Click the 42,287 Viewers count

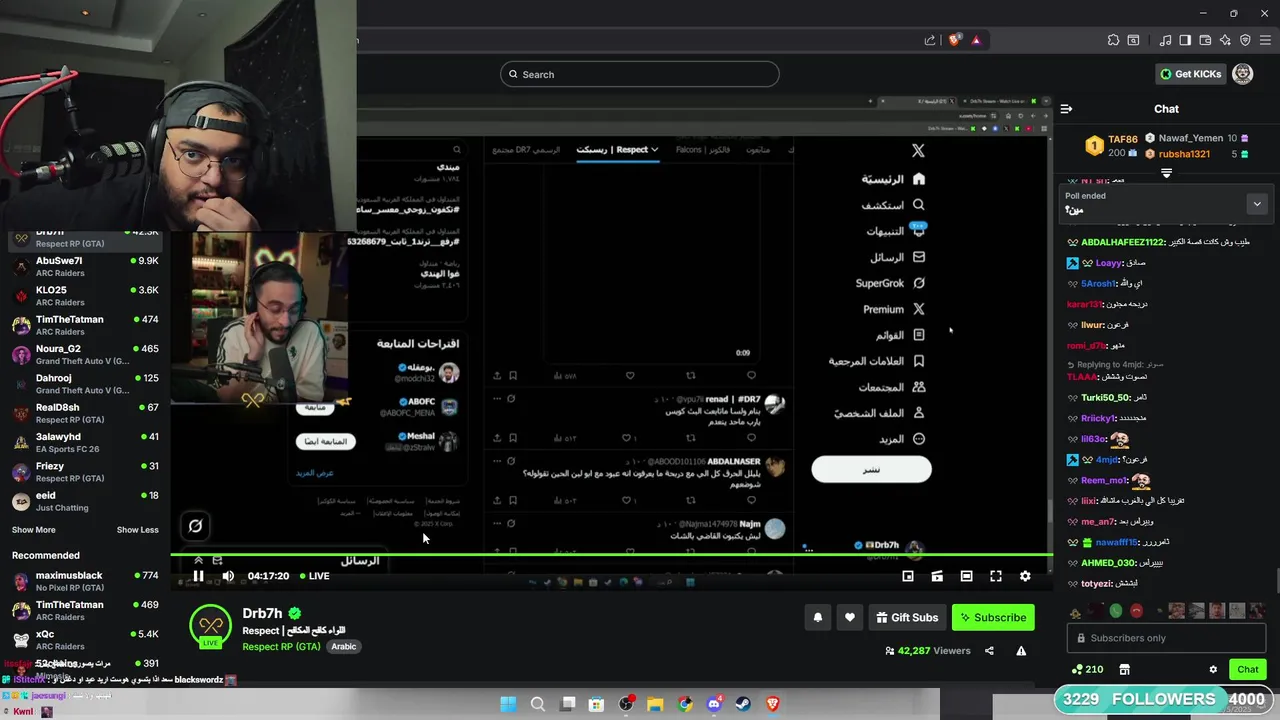coord(928,651)
